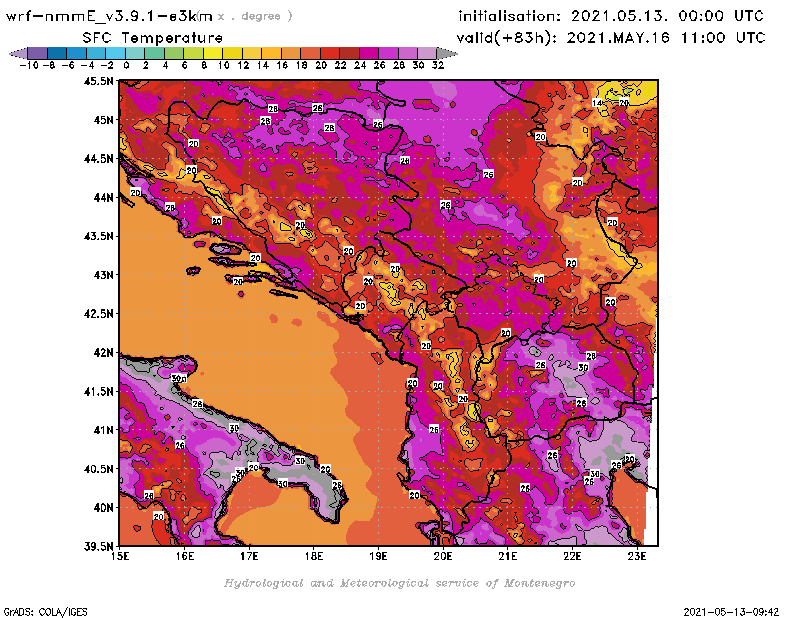Click the '43N' latitude label

[x=103, y=275]
